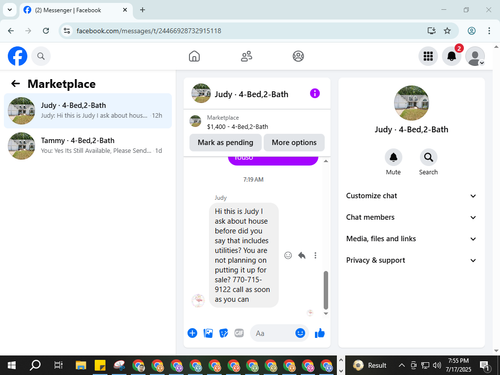Open the Chrome profile icon
The width and height of the screenshot is (500, 375).
[471, 31]
